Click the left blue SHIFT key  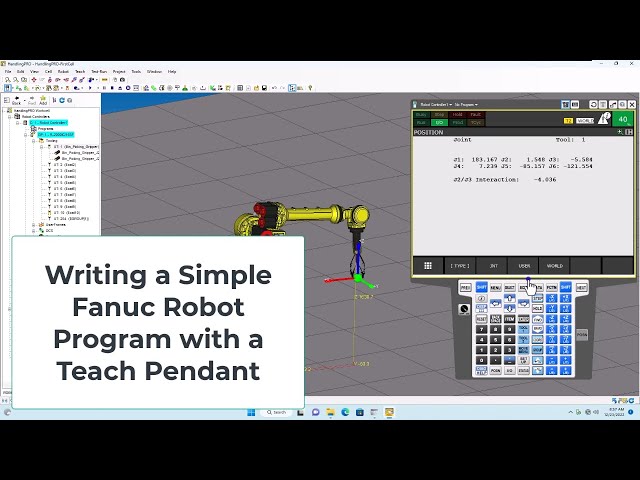click(482, 287)
